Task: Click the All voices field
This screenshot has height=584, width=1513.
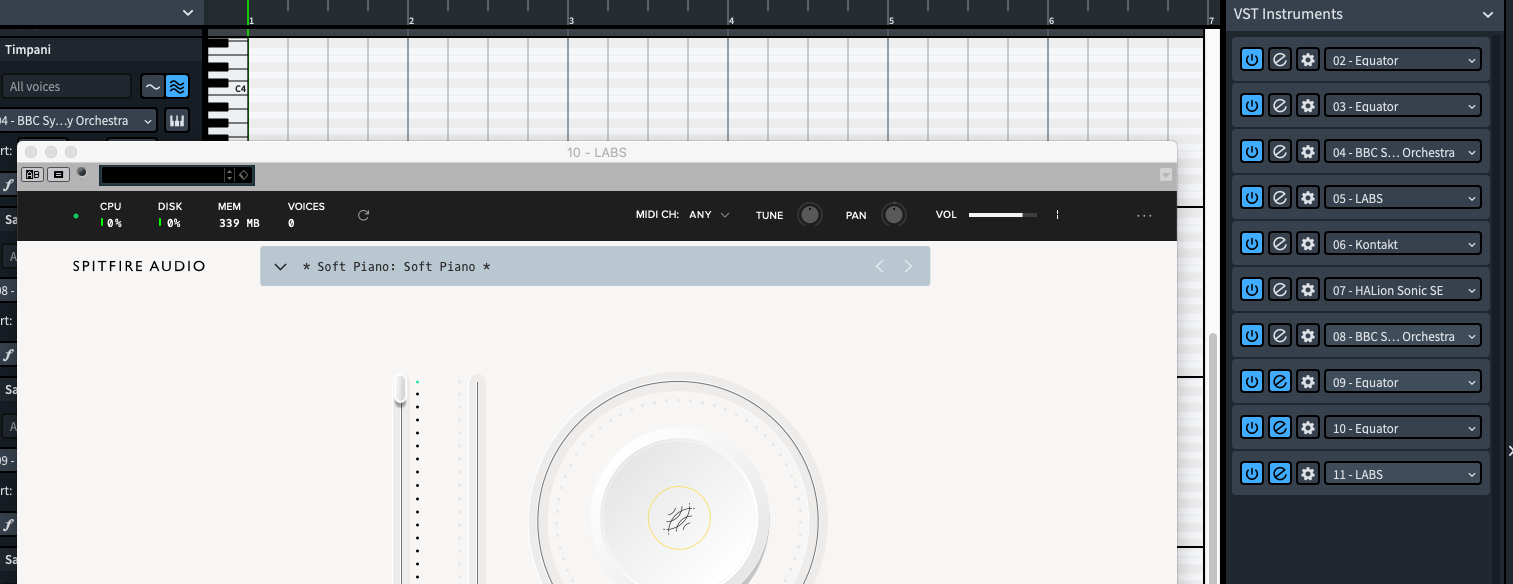Action: [66, 87]
